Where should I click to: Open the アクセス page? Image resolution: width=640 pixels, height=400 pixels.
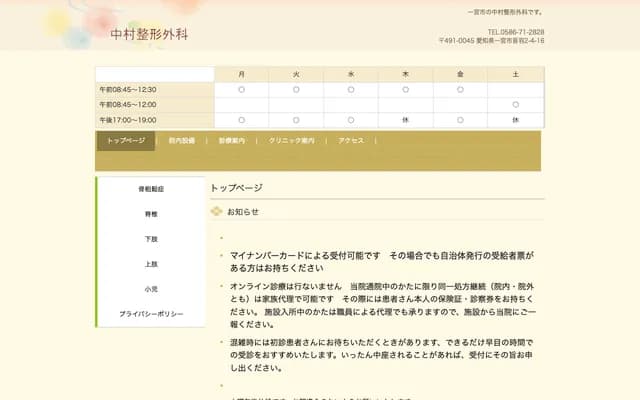click(x=351, y=141)
